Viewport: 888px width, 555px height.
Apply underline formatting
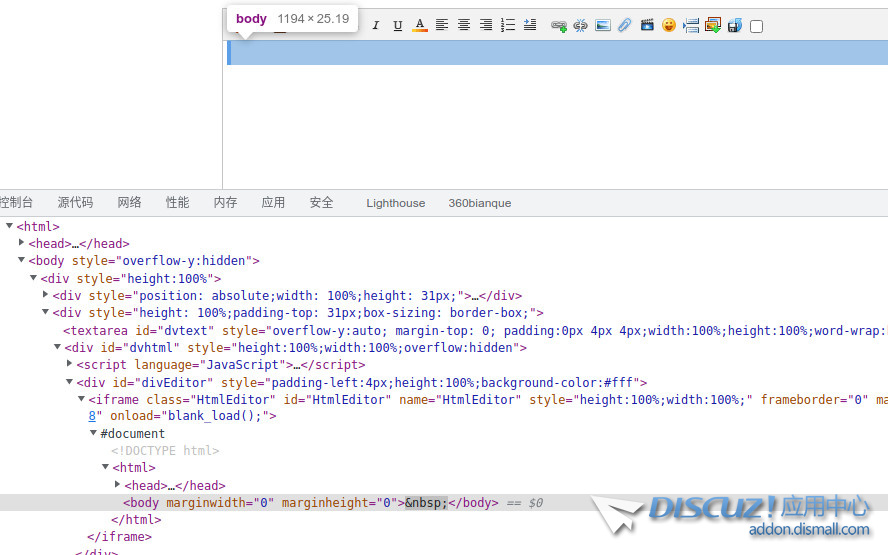pyautogui.click(x=398, y=26)
